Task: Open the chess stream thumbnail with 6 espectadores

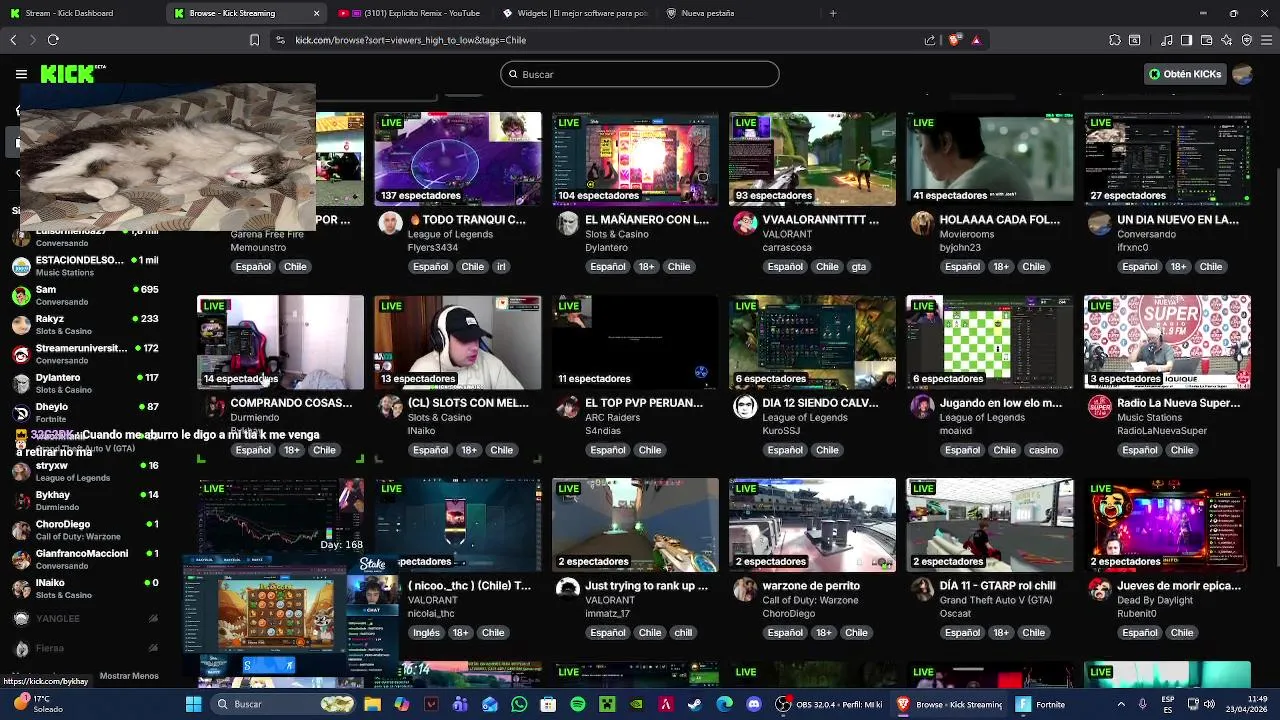Action: coord(989,341)
